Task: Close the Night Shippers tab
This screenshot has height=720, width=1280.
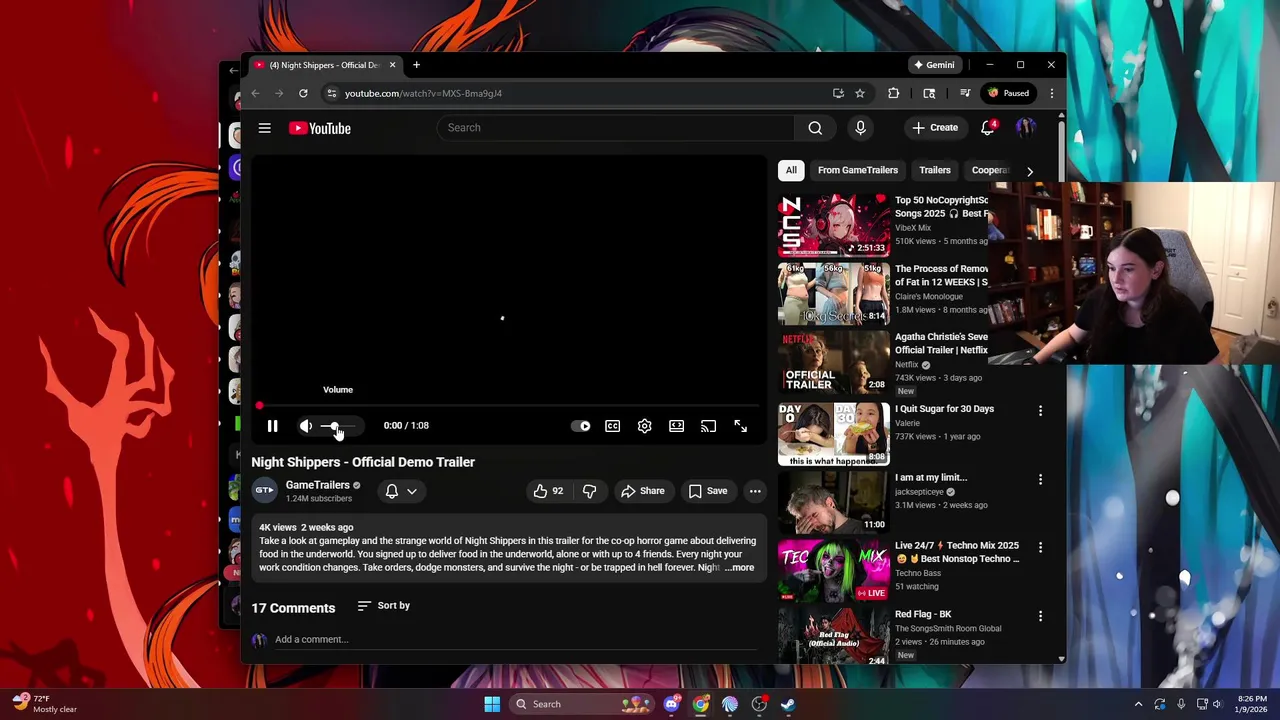Action: [x=392, y=65]
